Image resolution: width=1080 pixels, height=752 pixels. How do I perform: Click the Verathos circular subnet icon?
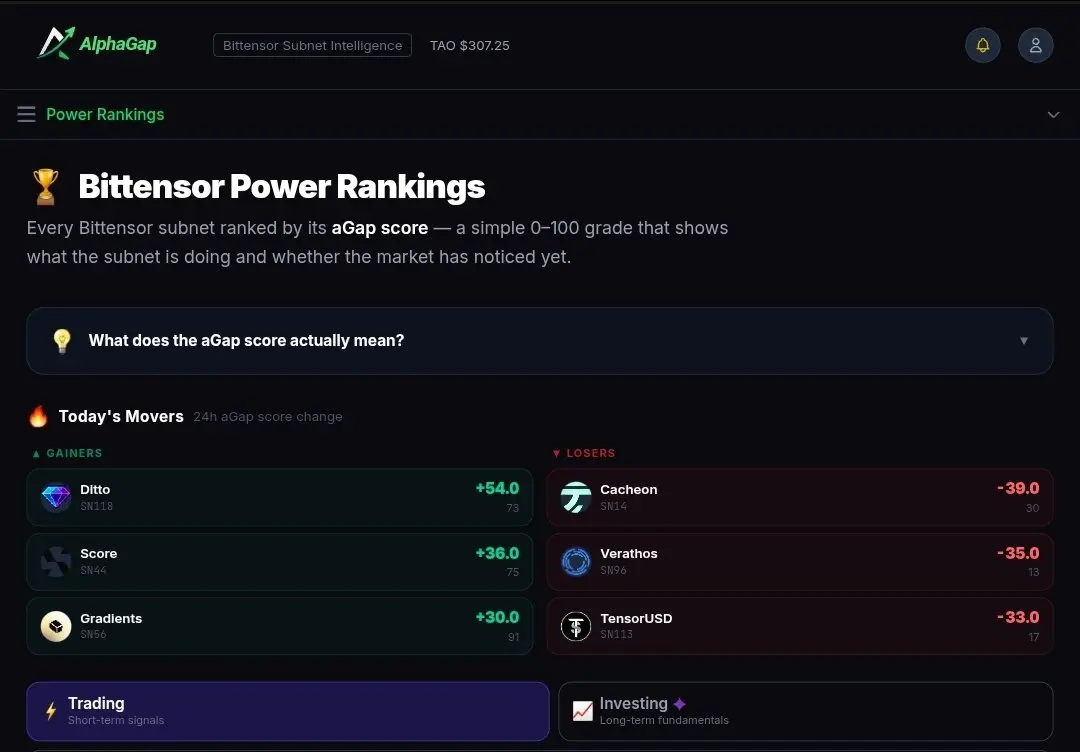click(576, 561)
